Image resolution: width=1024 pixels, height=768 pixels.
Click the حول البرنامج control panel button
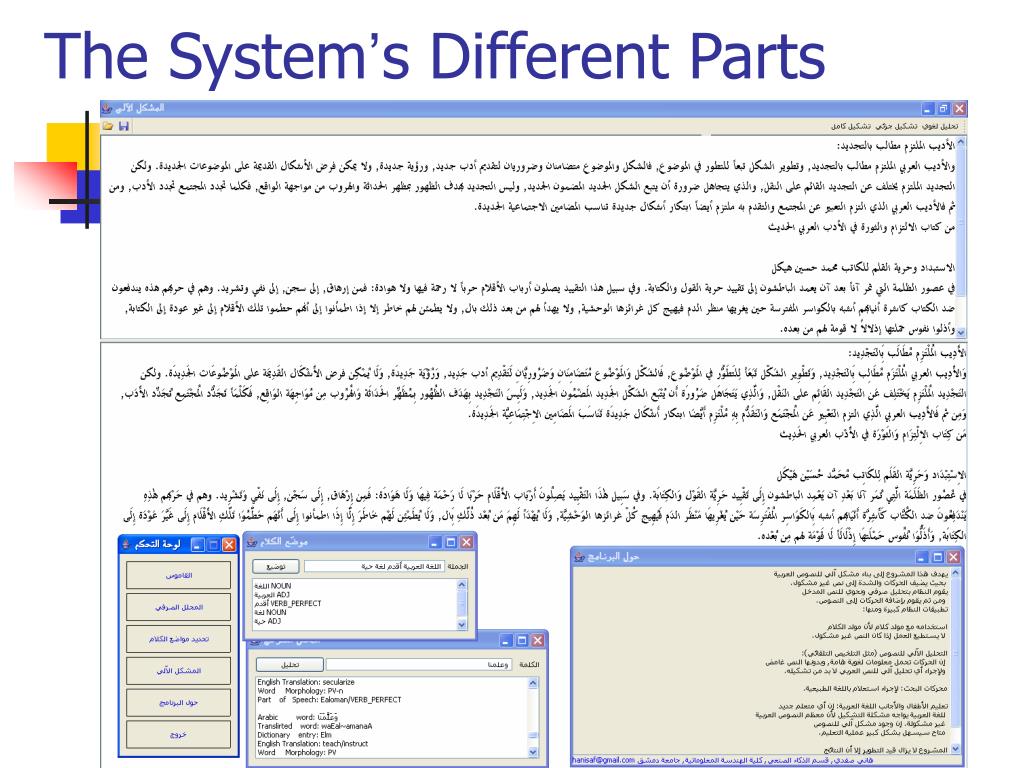178,703
